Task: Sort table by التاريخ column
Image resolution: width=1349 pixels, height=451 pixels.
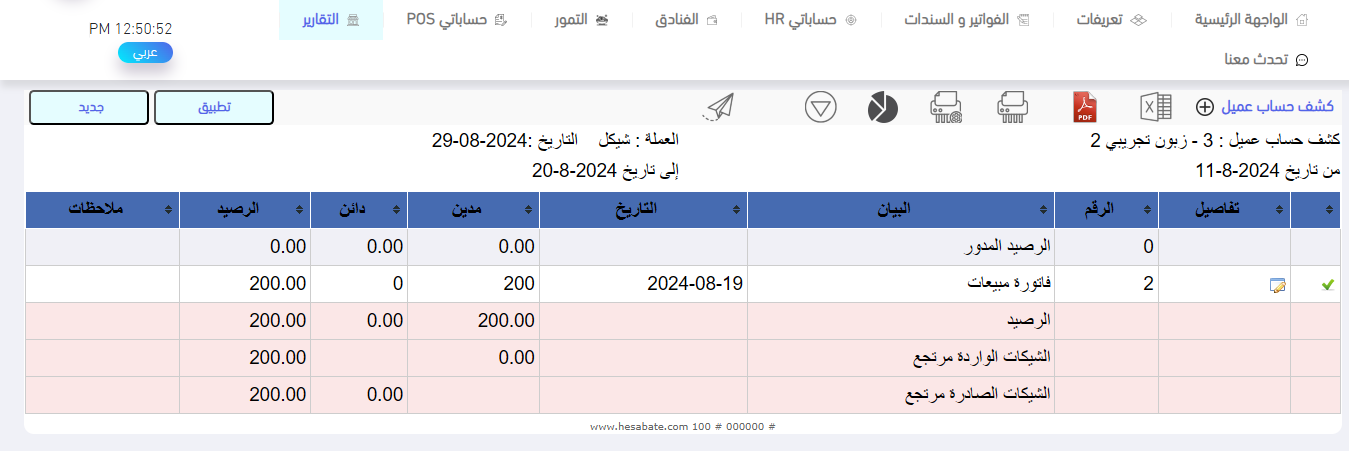Action: click(643, 209)
